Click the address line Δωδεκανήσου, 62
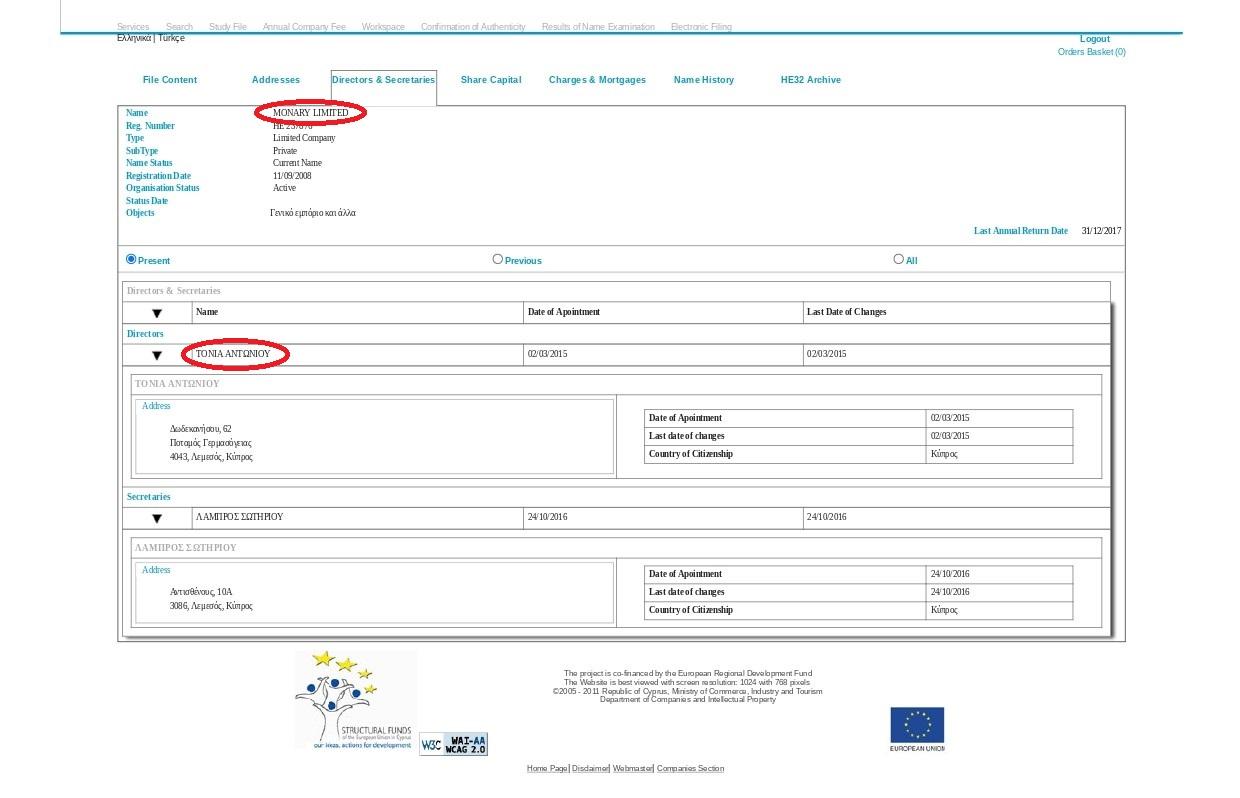Viewport: 1240px width, 798px height. (200, 429)
